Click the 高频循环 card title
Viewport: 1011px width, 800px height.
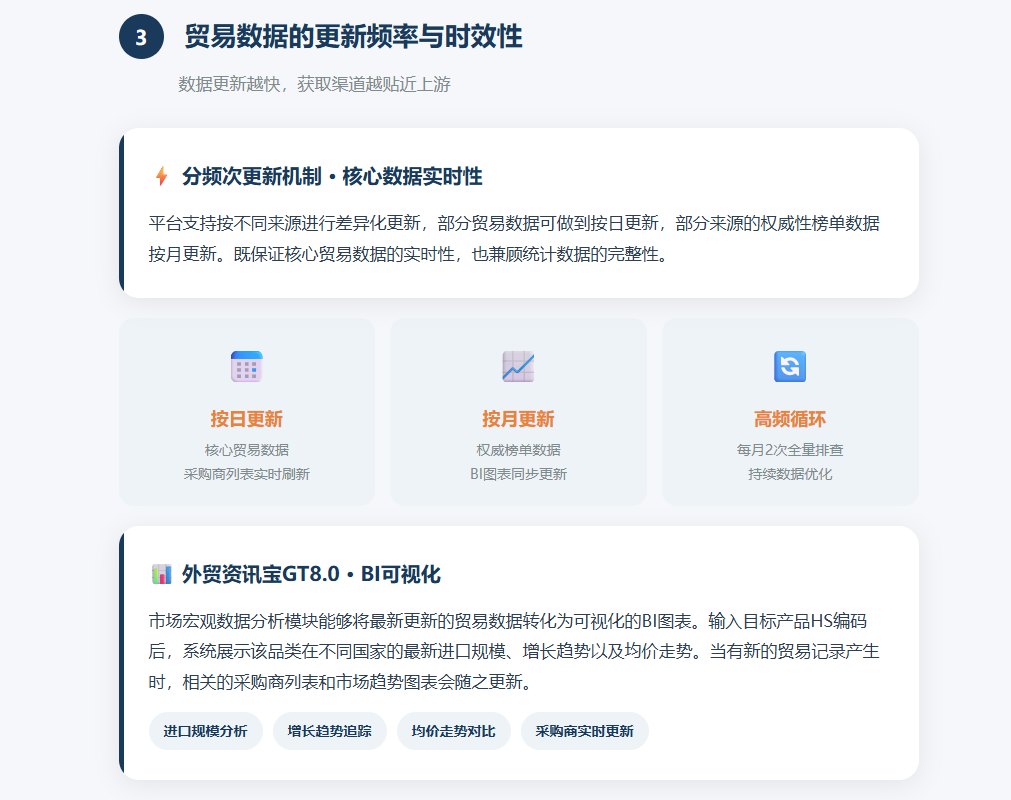point(790,419)
